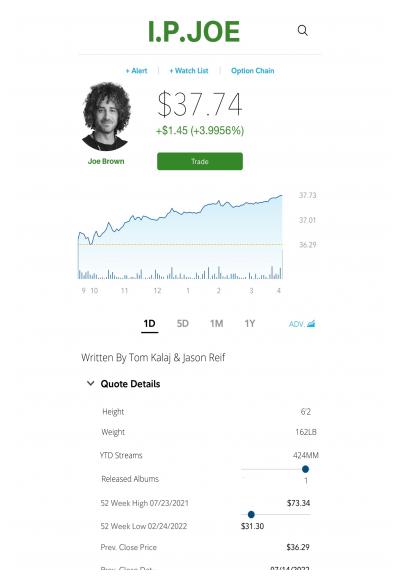Click the I.P.JOE logo header

click(194, 32)
